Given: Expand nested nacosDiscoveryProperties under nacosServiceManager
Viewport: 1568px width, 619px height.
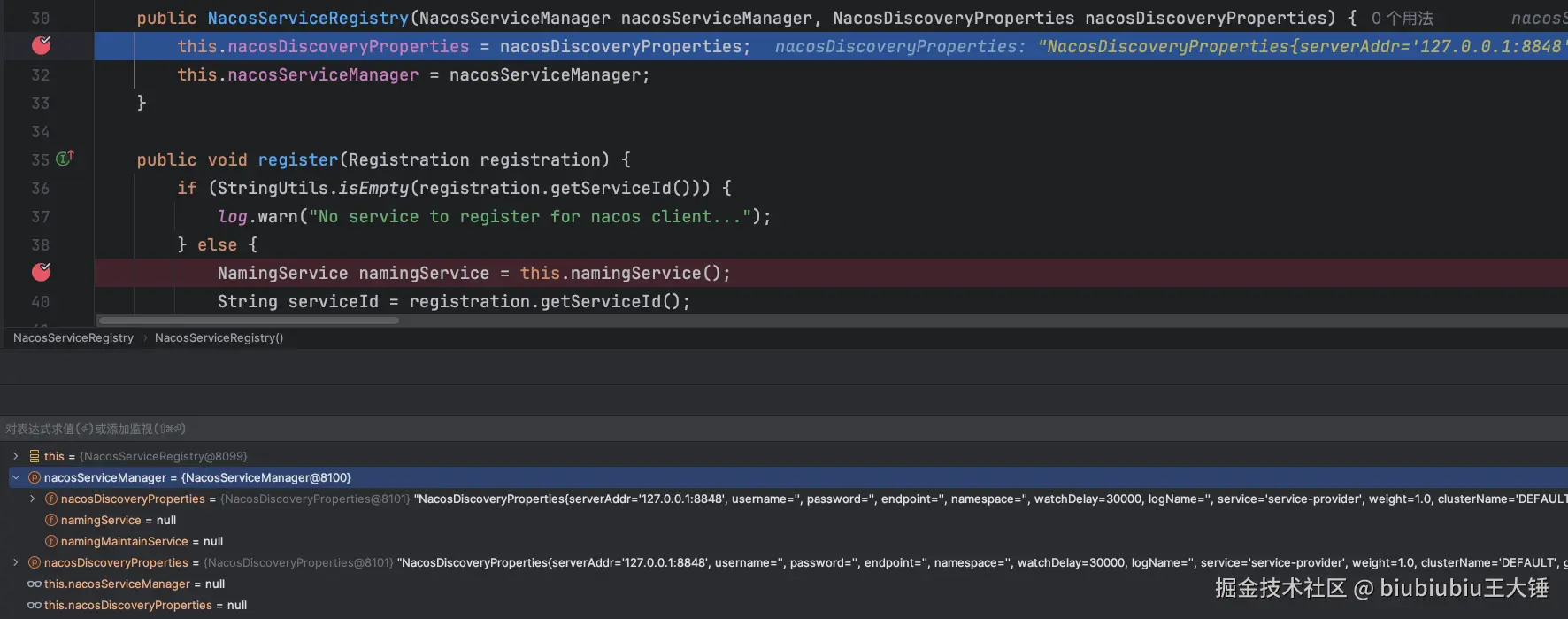Looking at the screenshot, I should [32, 499].
